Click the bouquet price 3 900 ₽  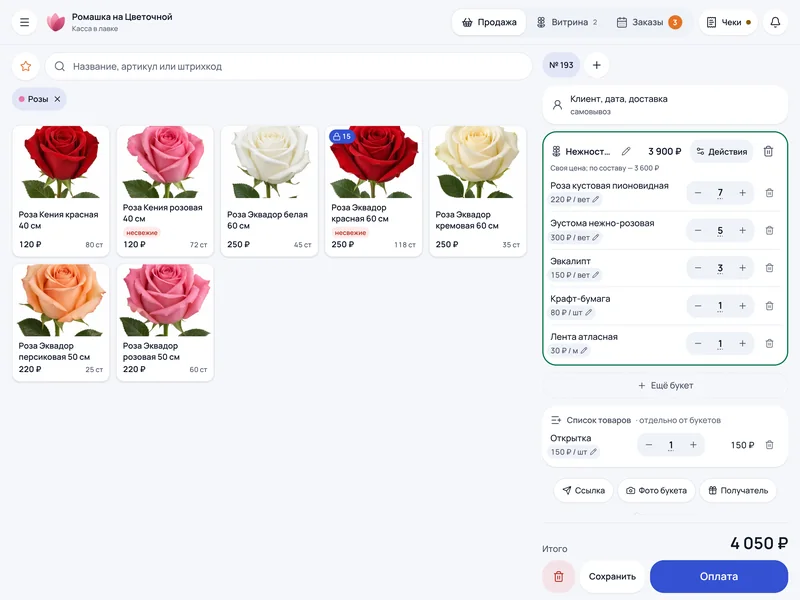(x=664, y=152)
